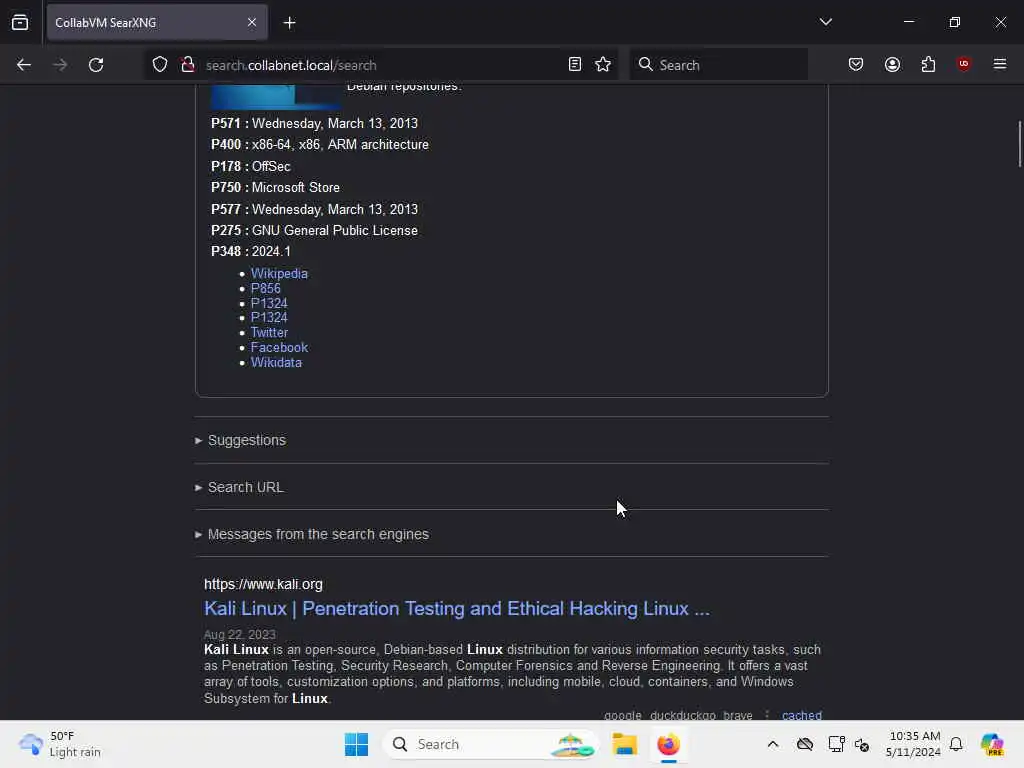The image size is (1024, 768).
Task: Reload the current page
Action: [x=96, y=65]
